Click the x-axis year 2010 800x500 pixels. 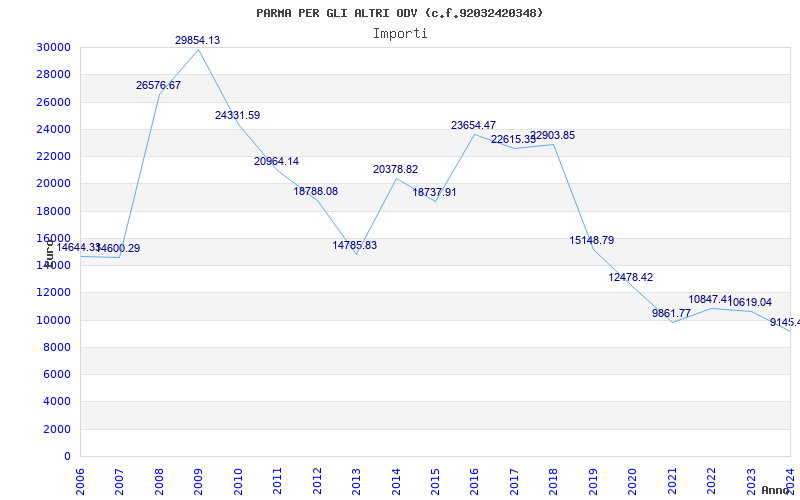click(238, 481)
